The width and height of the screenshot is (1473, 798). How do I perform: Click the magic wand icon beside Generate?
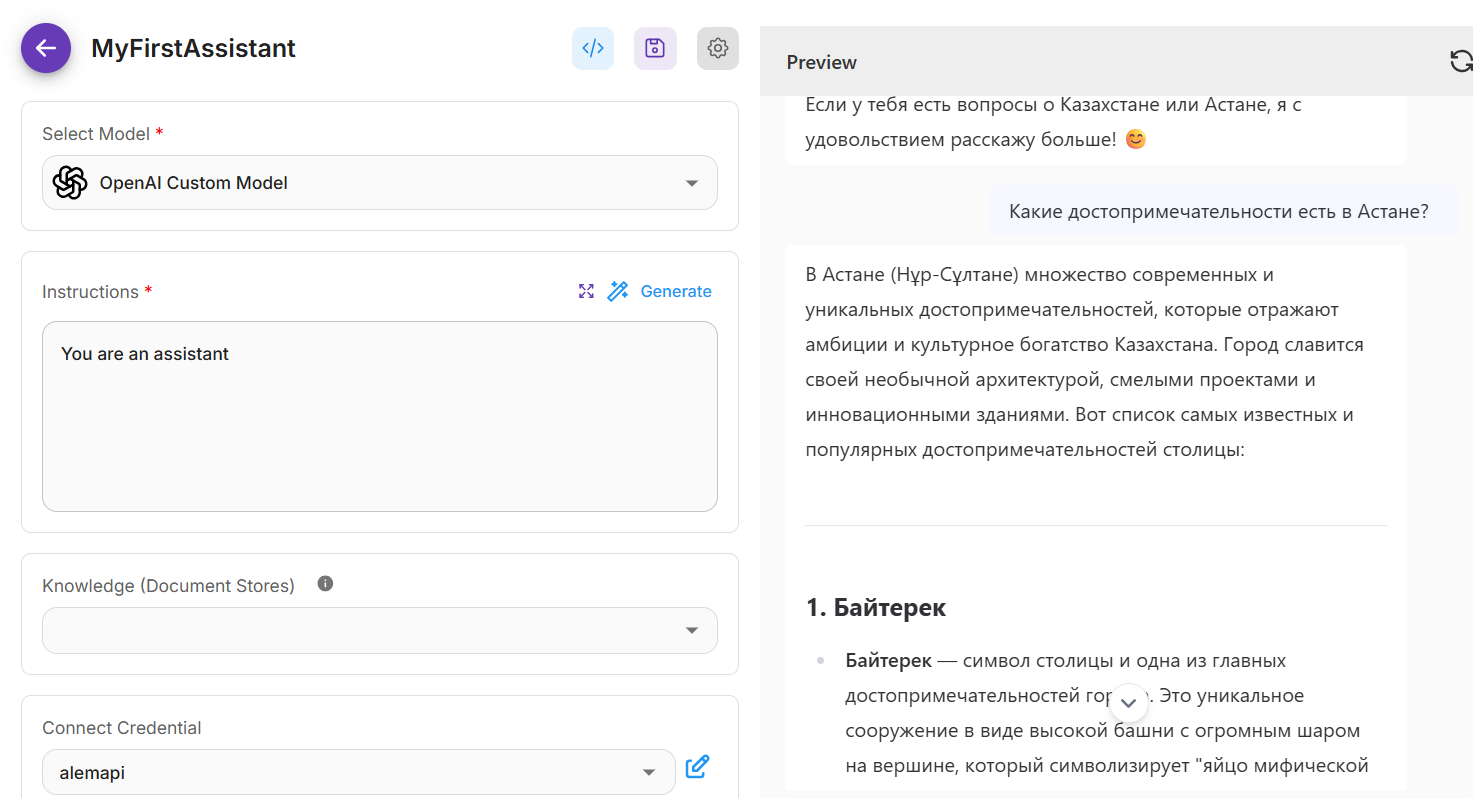618,291
